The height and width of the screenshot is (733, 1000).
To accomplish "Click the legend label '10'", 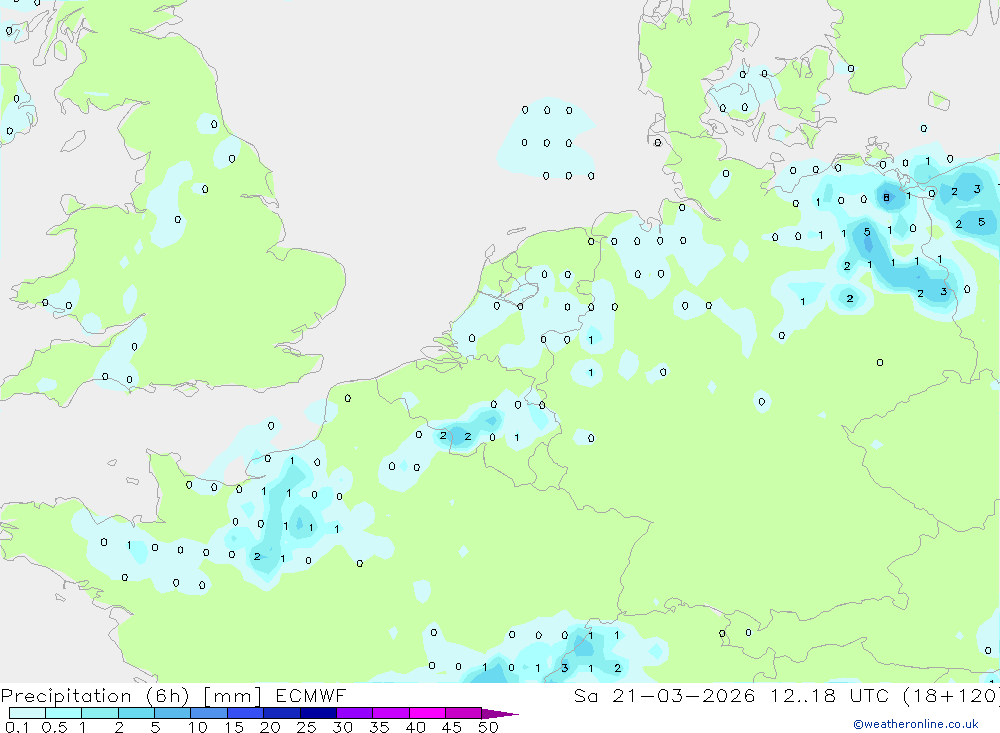I will coord(198,727).
